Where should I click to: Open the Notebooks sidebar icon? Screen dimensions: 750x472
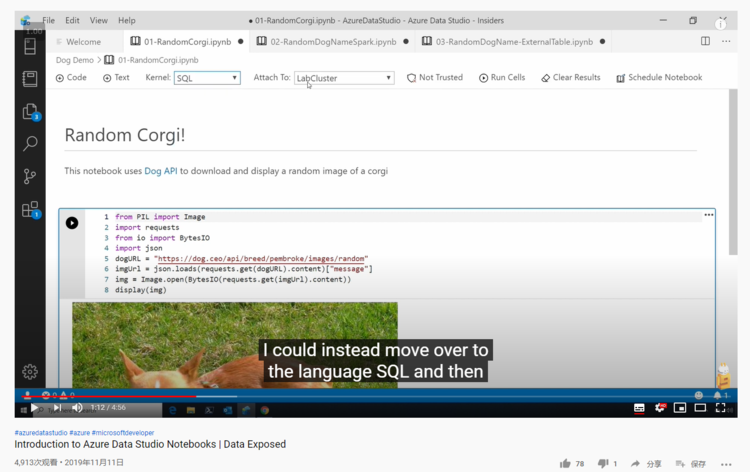[30, 79]
